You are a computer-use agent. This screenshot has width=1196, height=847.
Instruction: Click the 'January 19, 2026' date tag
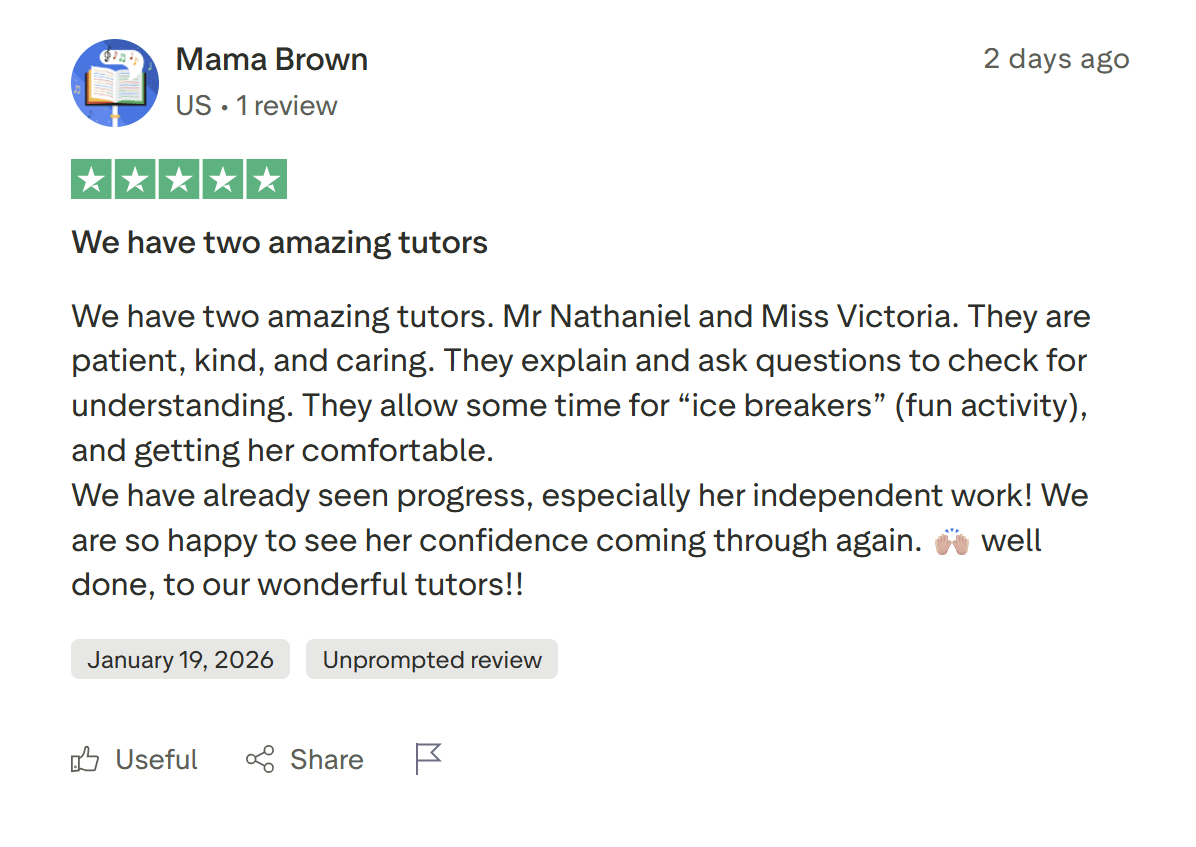[x=180, y=659]
